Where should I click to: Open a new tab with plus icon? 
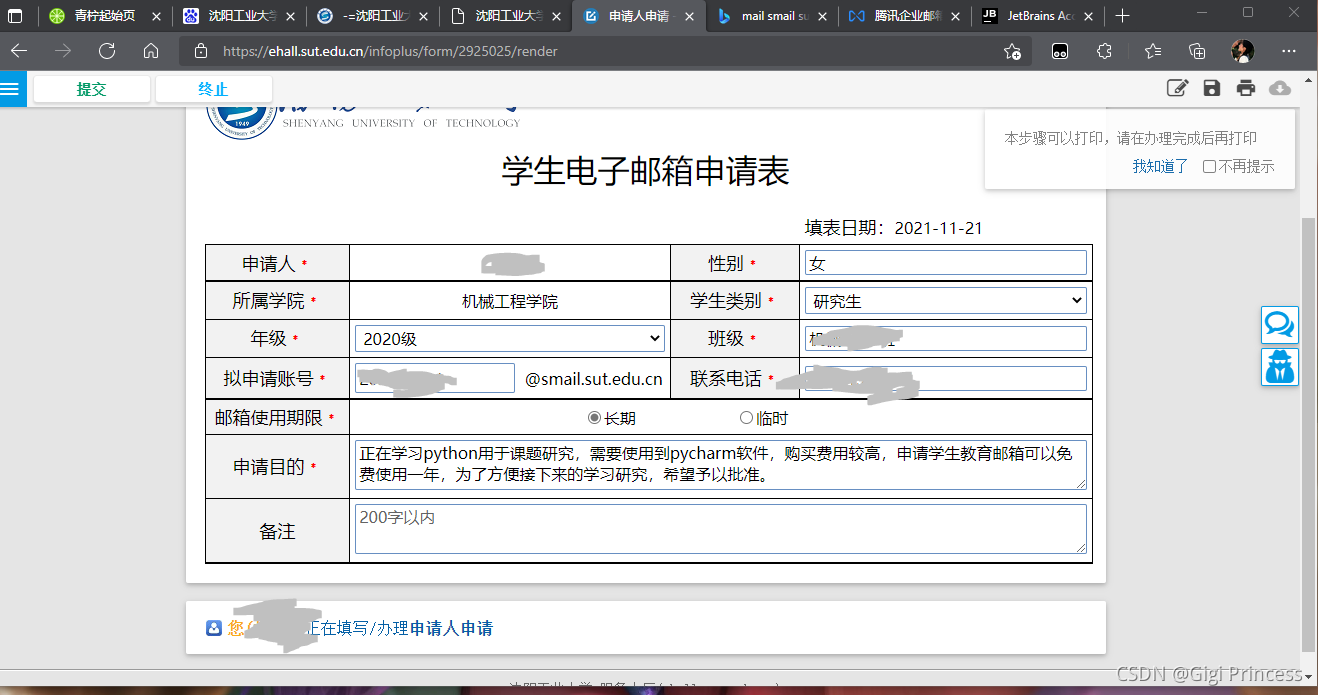pyautogui.click(x=1122, y=16)
